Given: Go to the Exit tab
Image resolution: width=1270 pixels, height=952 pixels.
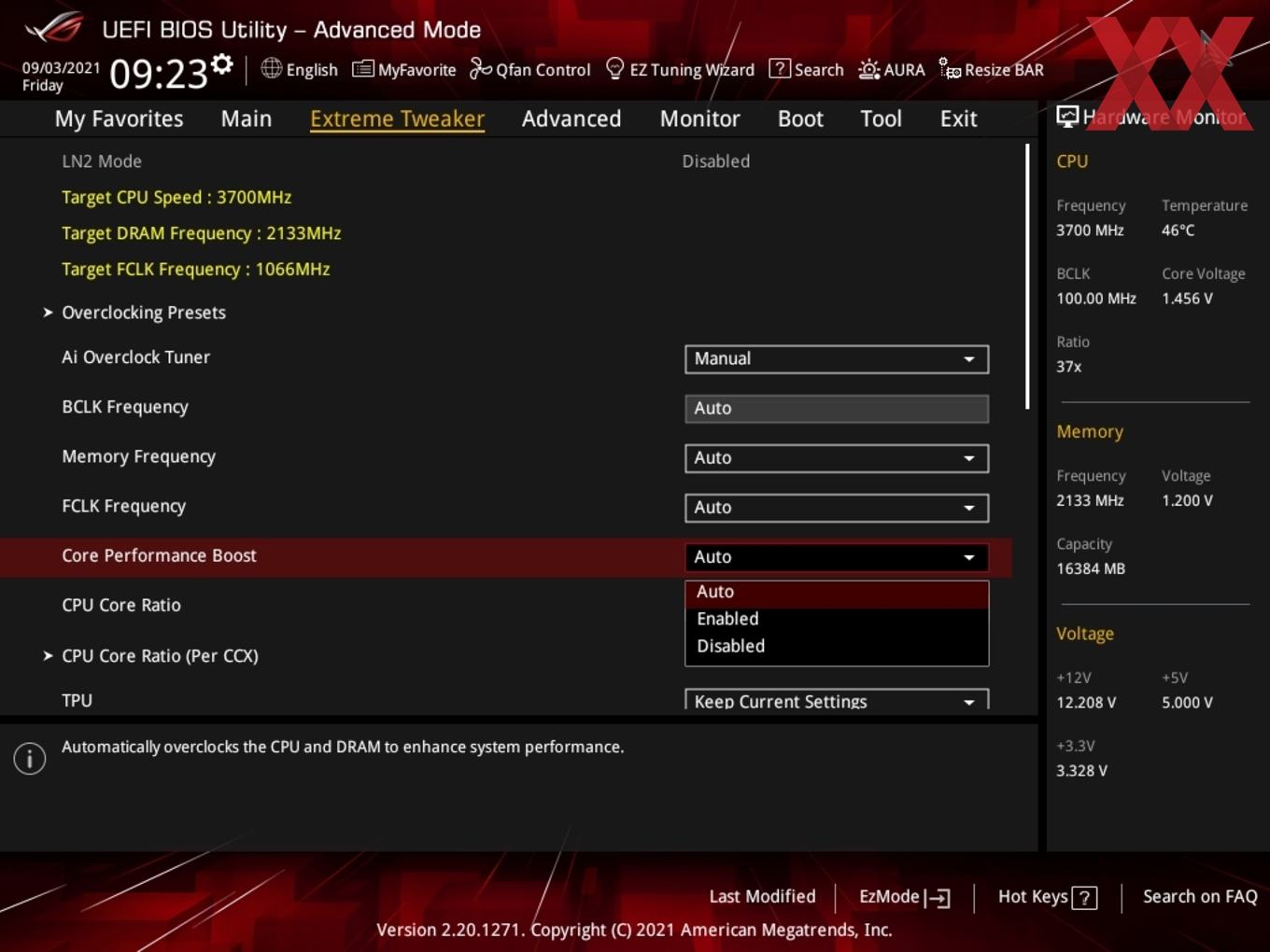Looking at the screenshot, I should (x=958, y=119).
